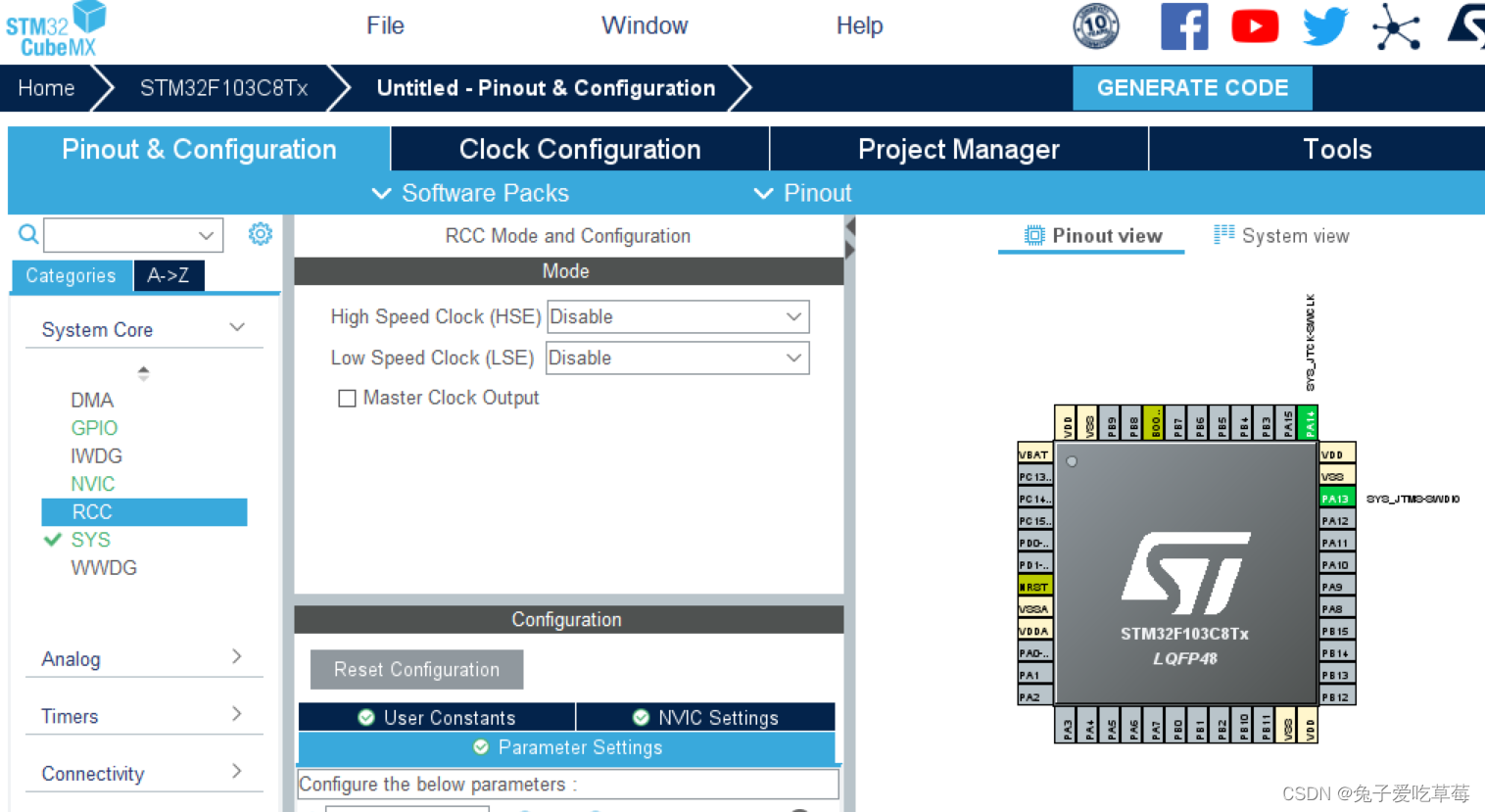Select the green PA14 pin on chip
The height and width of the screenshot is (812, 1485).
[x=1309, y=422]
